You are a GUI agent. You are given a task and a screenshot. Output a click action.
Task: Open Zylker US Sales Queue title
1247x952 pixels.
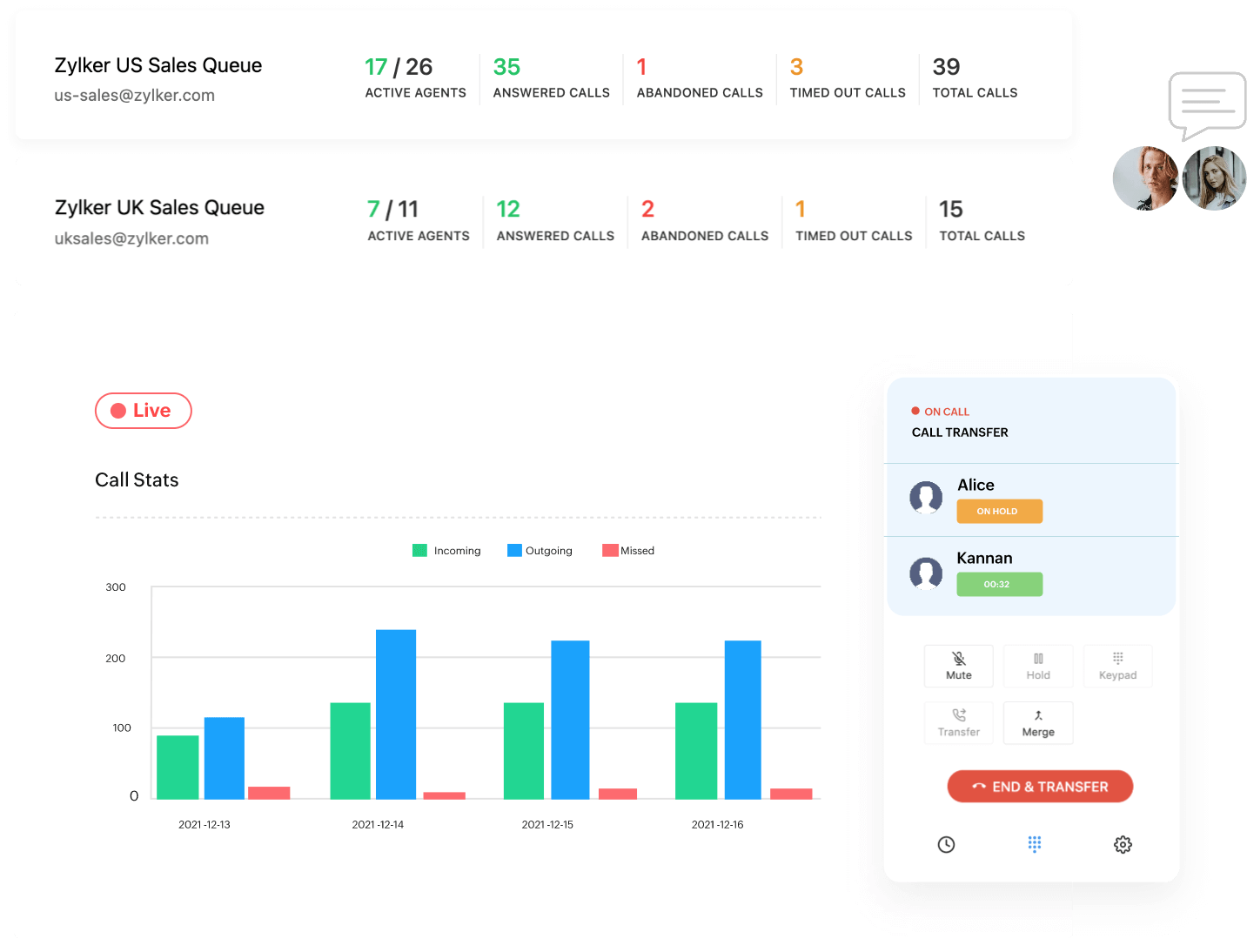tap(158, 65)
